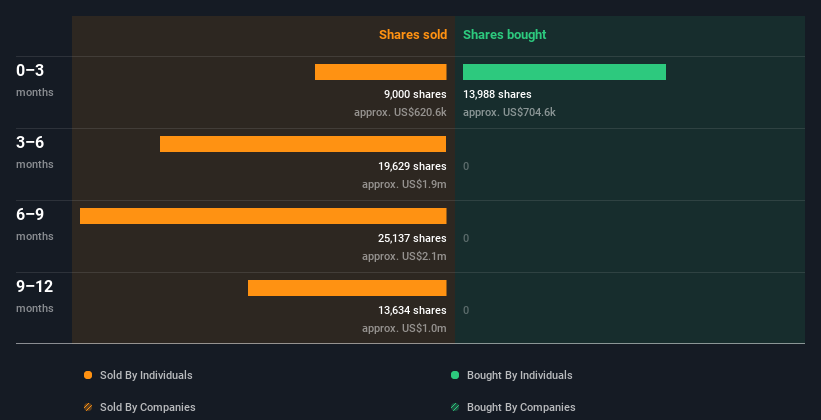Select the Bought By Companies legend label

tap(521, 407)
